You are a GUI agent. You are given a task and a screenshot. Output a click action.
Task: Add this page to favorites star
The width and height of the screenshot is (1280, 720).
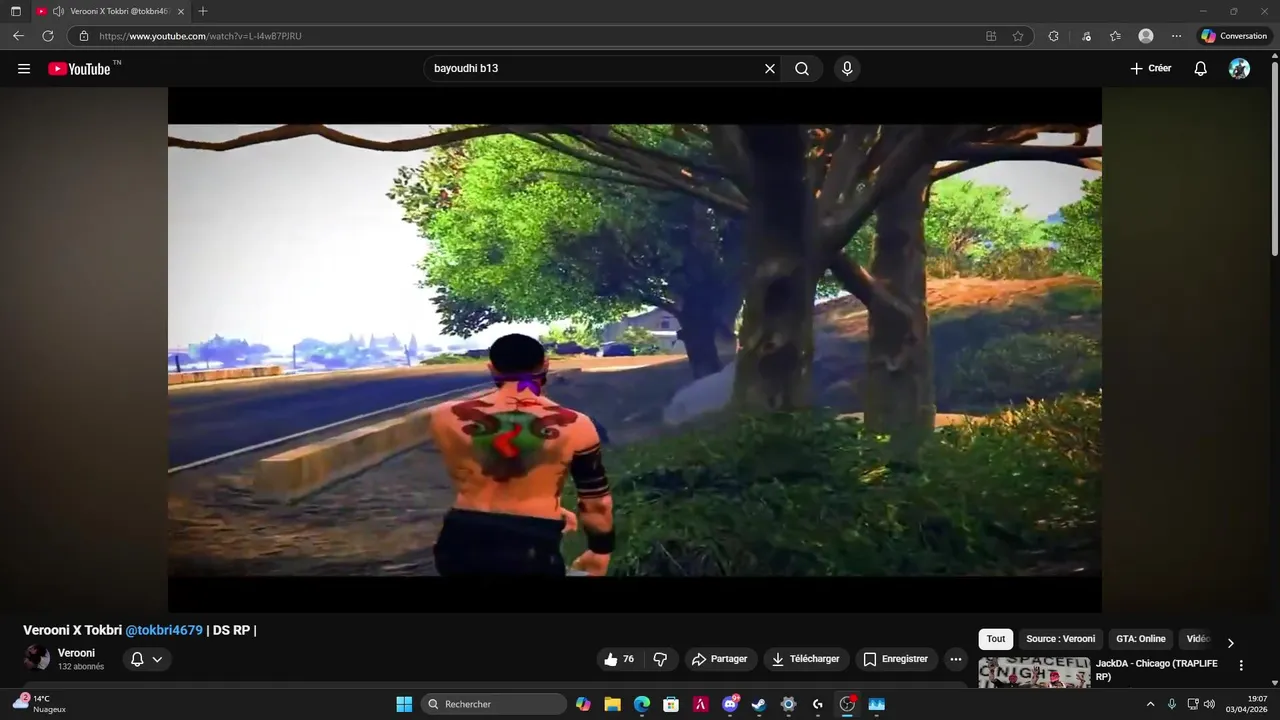click(x=1018, y=36)
